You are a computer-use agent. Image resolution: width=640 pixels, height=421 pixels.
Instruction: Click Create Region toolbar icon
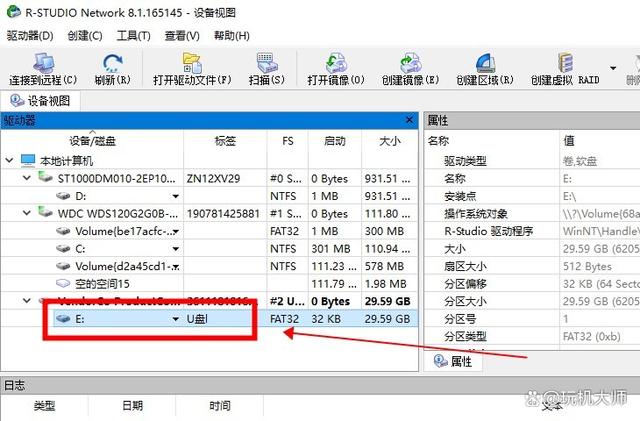point(484,69)
